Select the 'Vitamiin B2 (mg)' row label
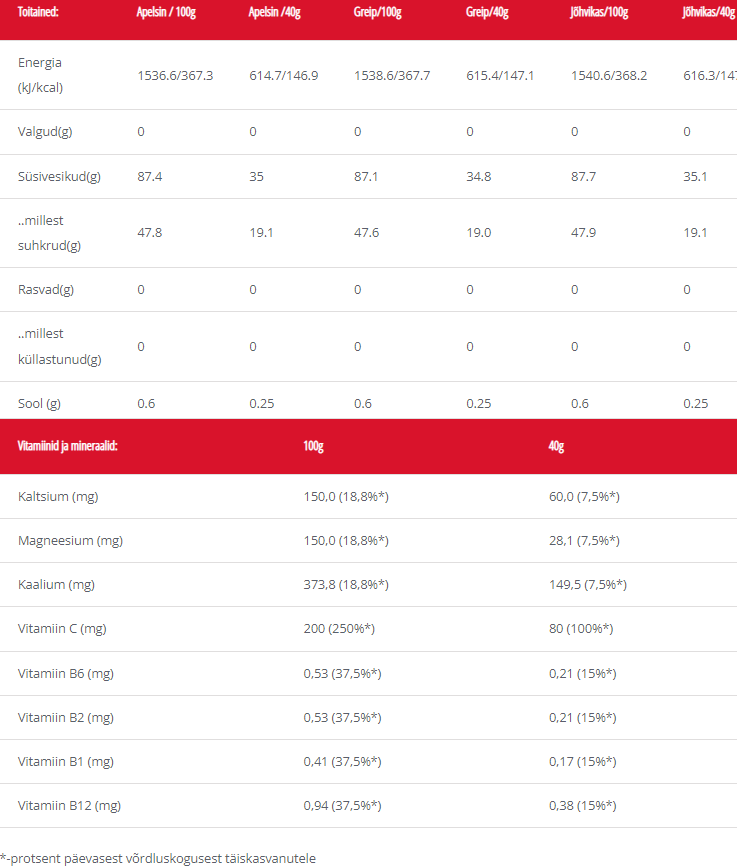The width and height of the screenshot is (737, 868). [x=65, y=717]
